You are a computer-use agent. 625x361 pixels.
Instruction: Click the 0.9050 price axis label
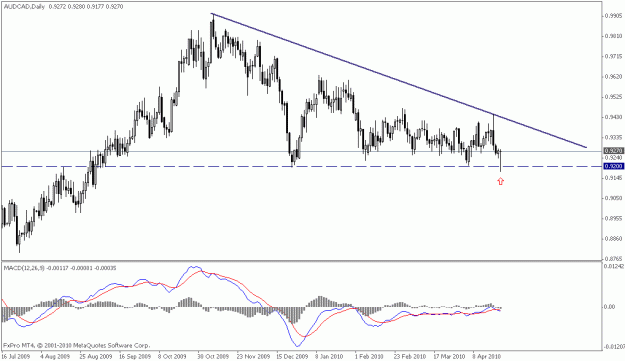pyautogui.click(x=613, y=198)
